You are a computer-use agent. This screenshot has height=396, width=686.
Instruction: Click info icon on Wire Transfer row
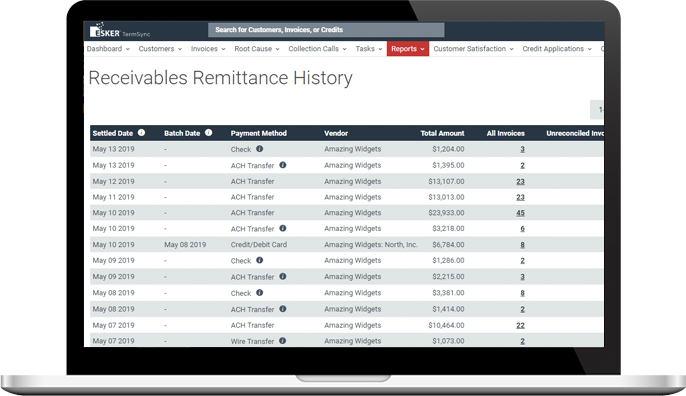tap(283, 340)
